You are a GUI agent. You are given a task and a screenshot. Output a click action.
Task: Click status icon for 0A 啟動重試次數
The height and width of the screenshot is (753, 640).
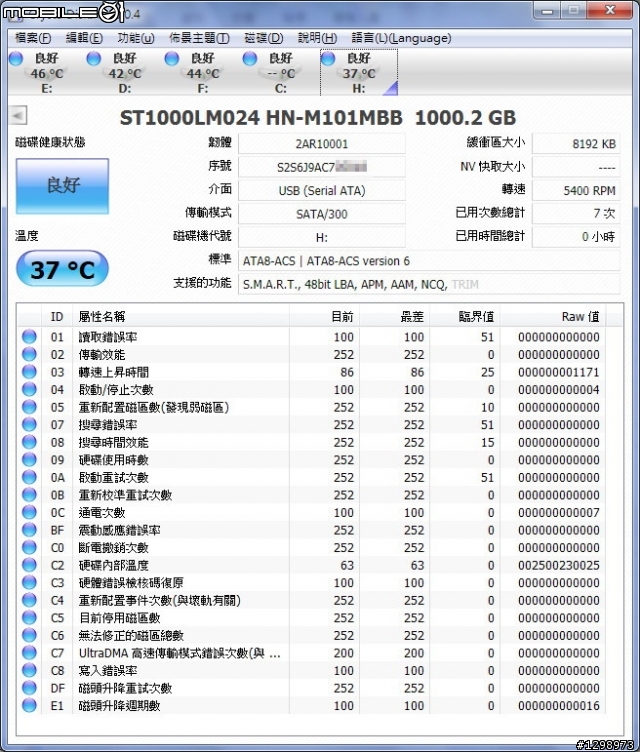pyautogui.click(x=29, y=477)
